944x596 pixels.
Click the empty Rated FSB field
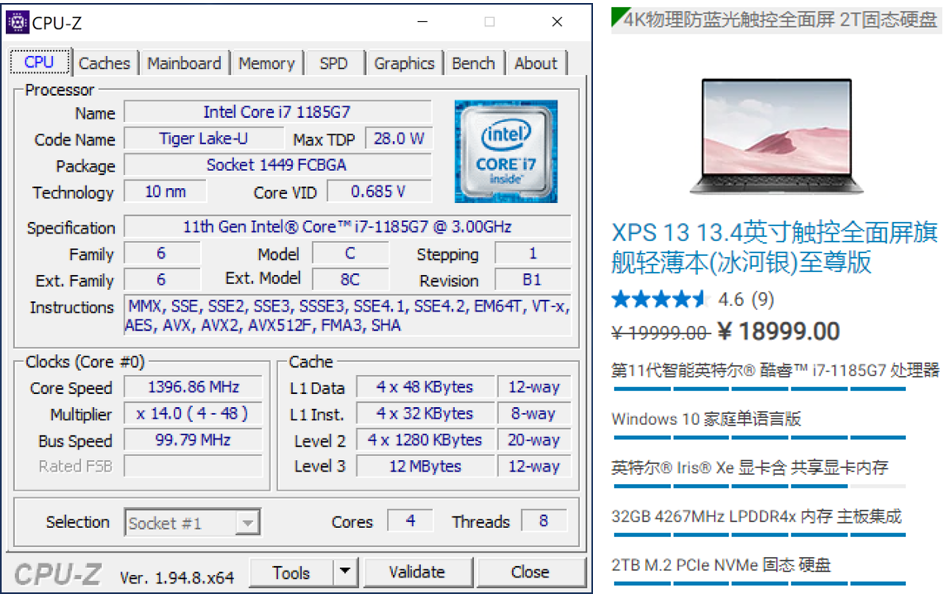point(193,467)
